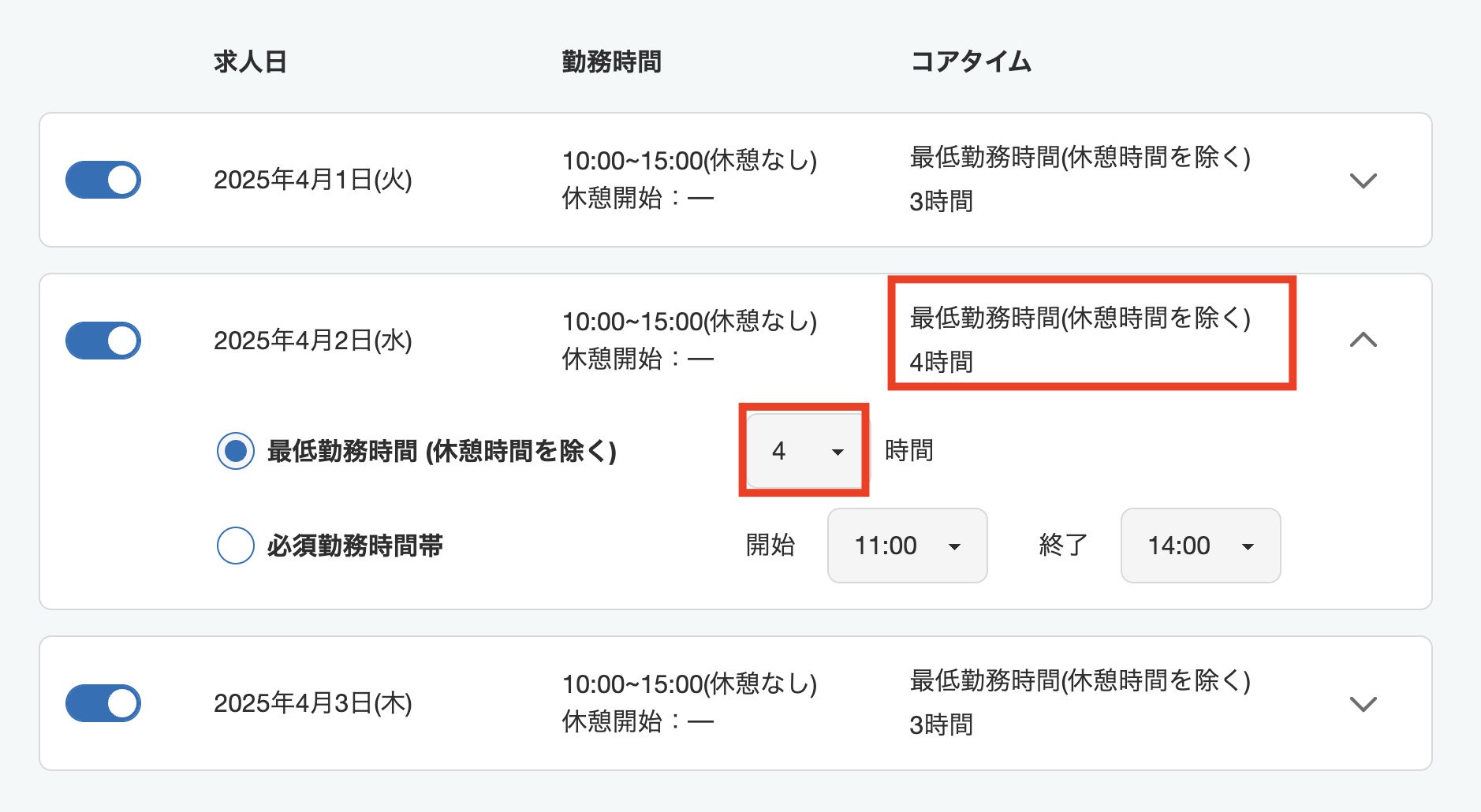Enable the toggle for 2025年4月1日(火)

click(103, 180)
